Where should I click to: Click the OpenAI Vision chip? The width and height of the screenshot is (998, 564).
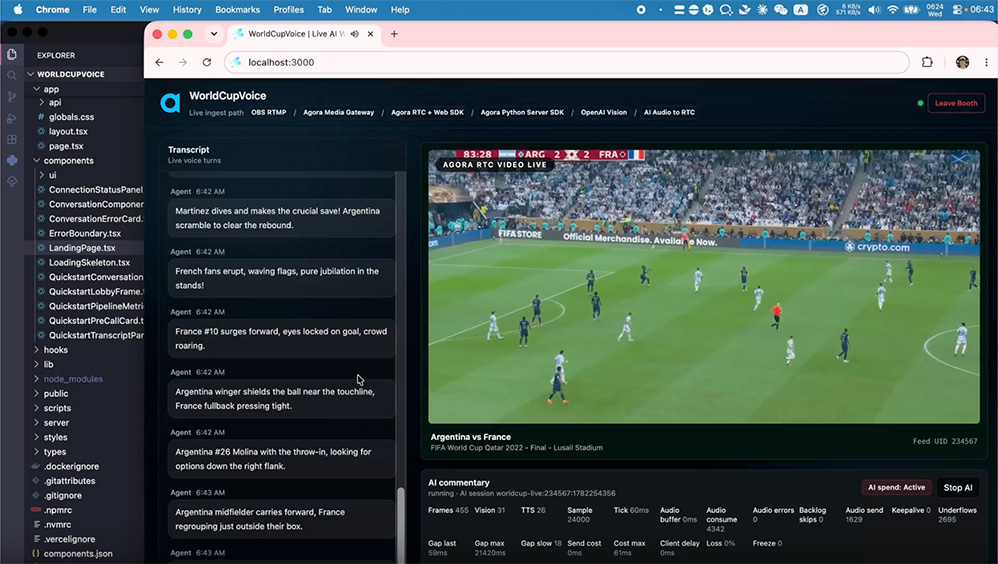(x=603, y=112)
